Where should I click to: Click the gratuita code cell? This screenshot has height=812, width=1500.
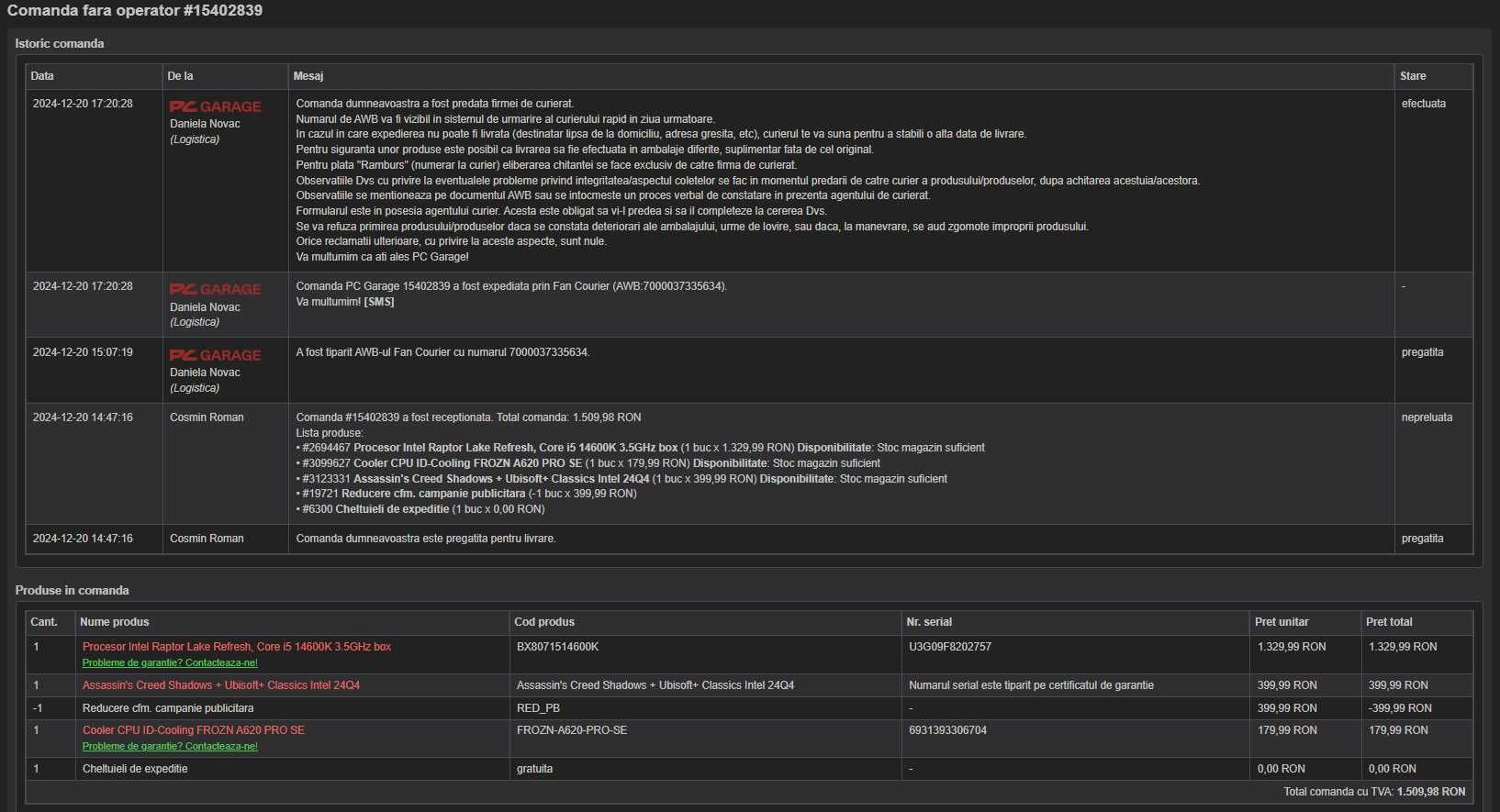pos(535,769)
